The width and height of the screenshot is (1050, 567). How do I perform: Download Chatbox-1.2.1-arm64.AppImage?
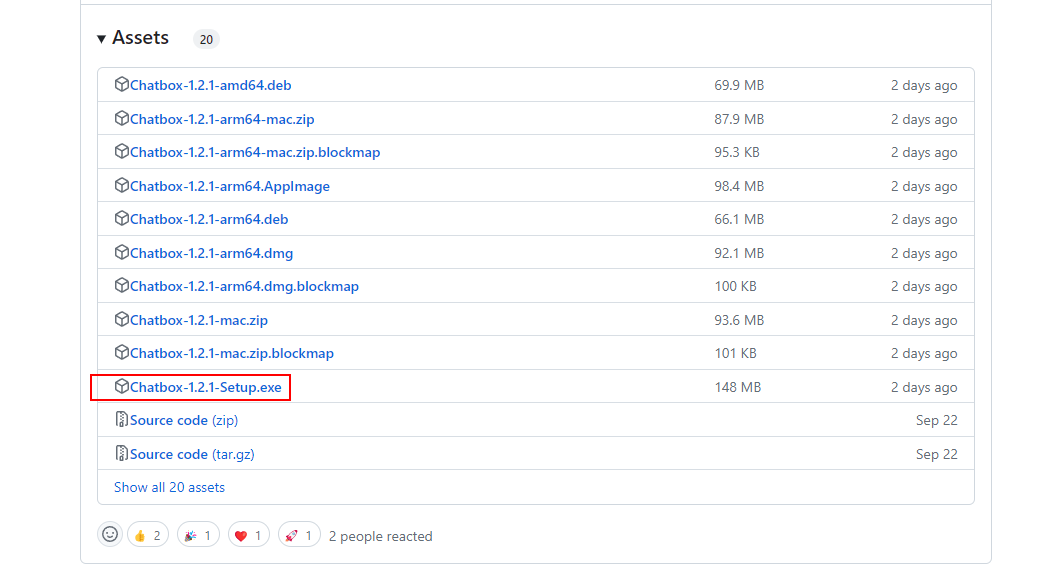pyautogui.click(x=230, y=186)
